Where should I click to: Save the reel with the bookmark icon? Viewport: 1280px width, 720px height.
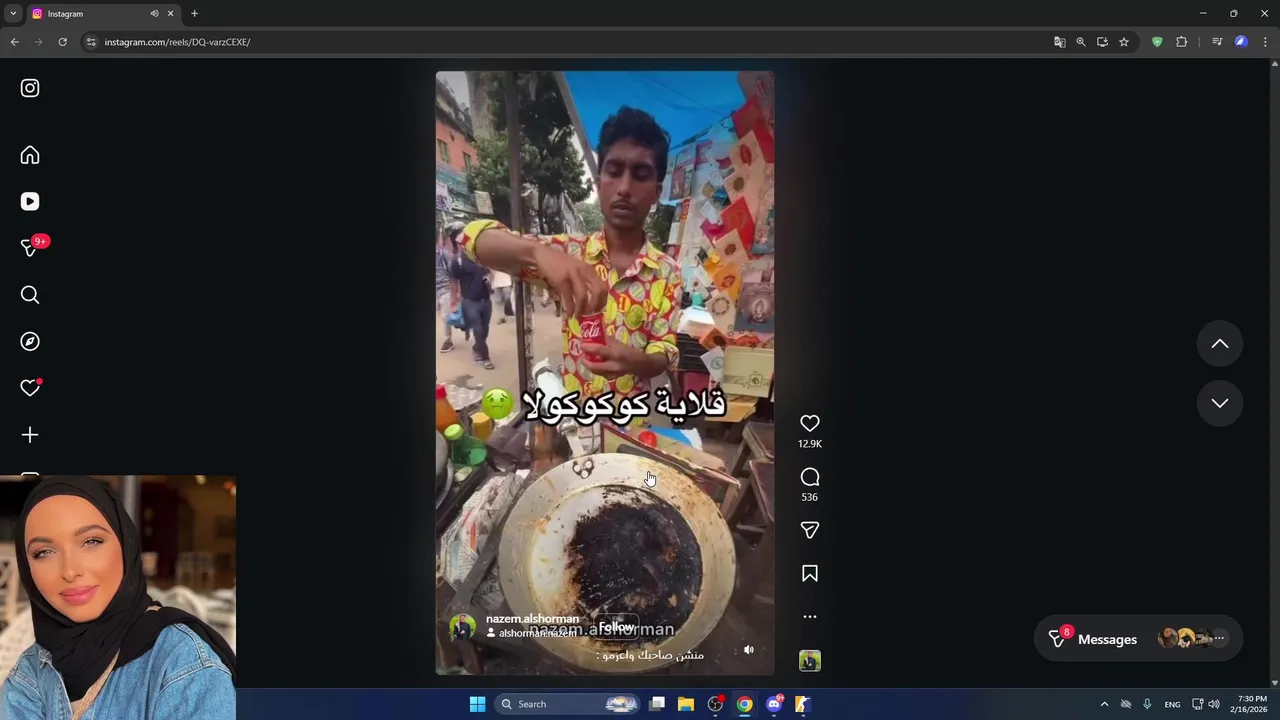pos(810,573)
